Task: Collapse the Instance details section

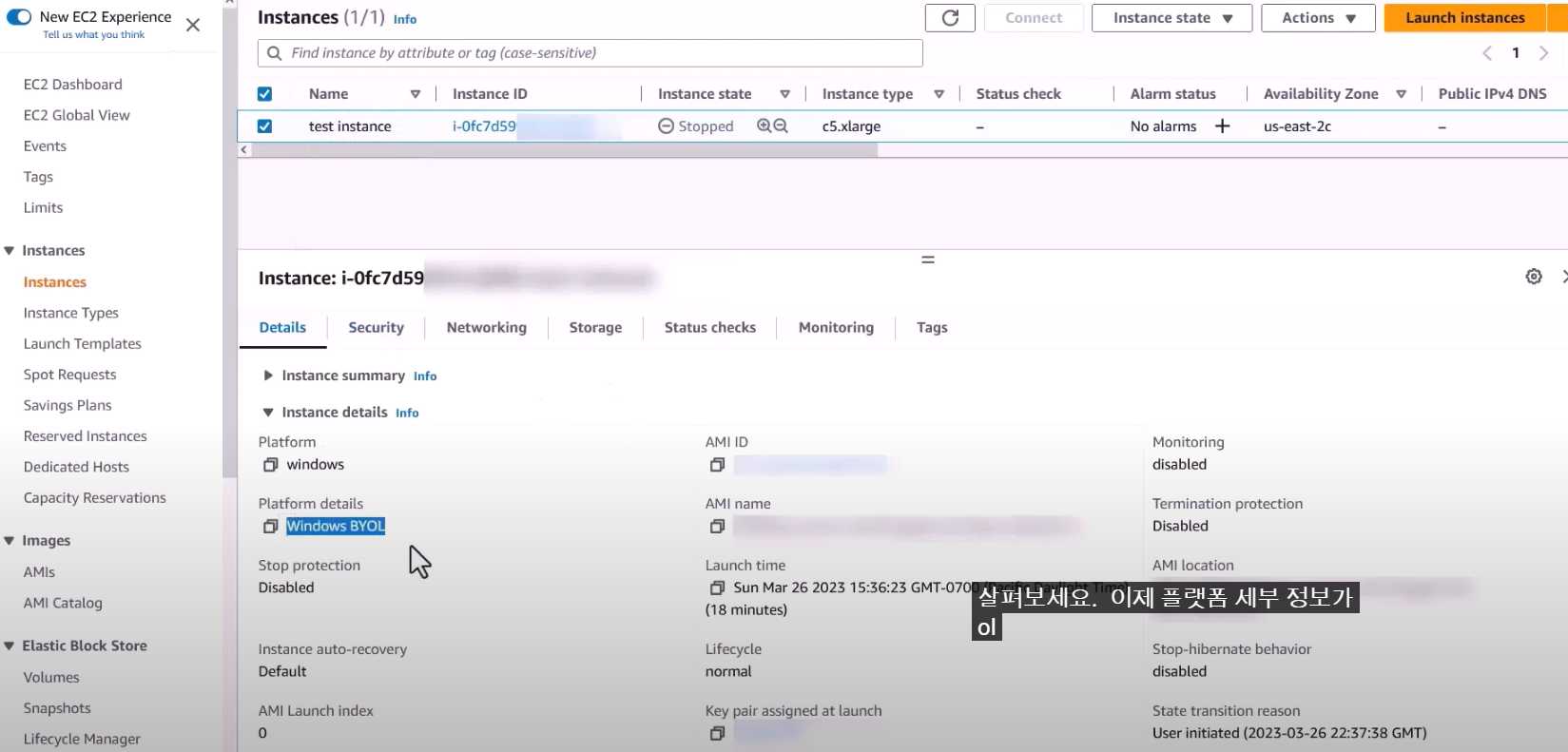Action: click(x=268, y=413)
